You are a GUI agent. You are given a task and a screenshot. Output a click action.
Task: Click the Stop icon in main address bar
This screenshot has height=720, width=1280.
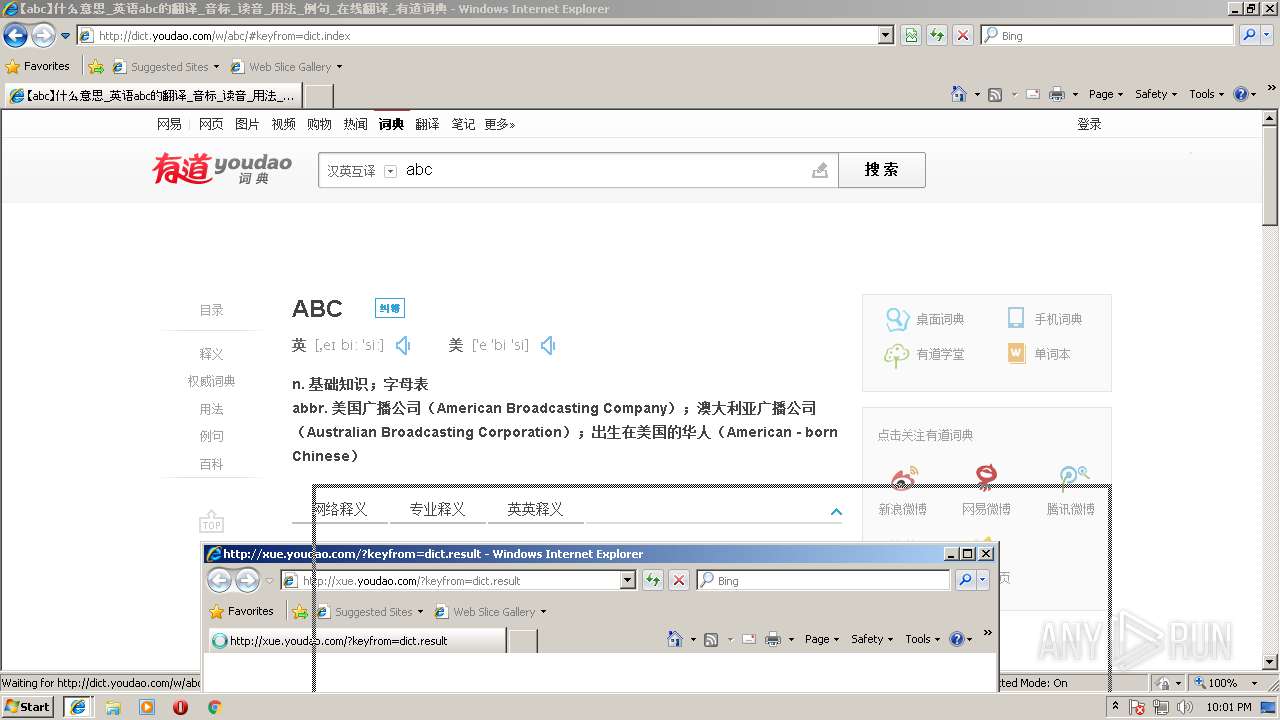[962, 35]
